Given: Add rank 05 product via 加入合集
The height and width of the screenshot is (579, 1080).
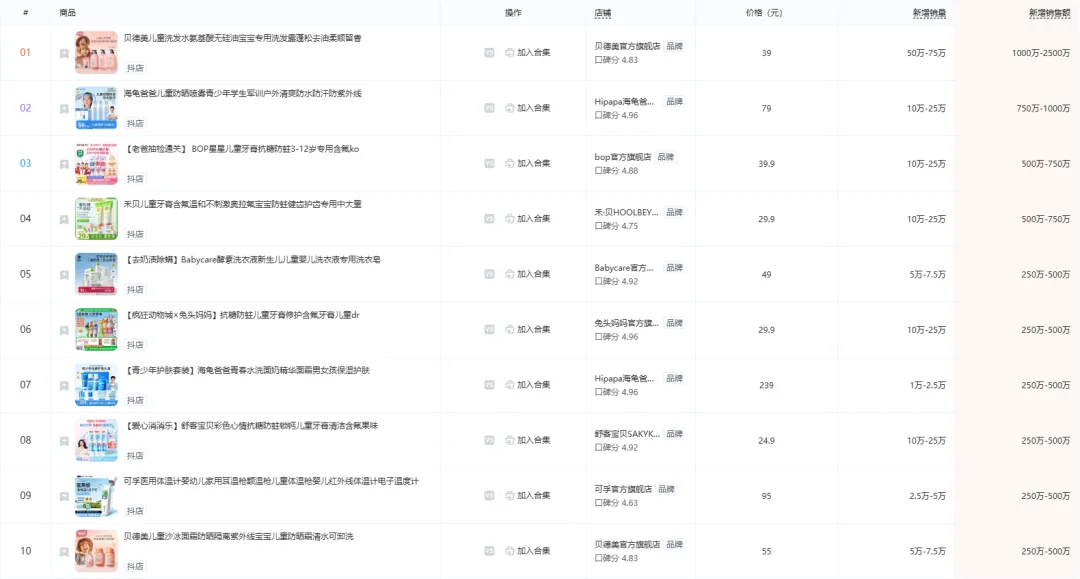Looking at the screenshot, I should coord(528,274).
